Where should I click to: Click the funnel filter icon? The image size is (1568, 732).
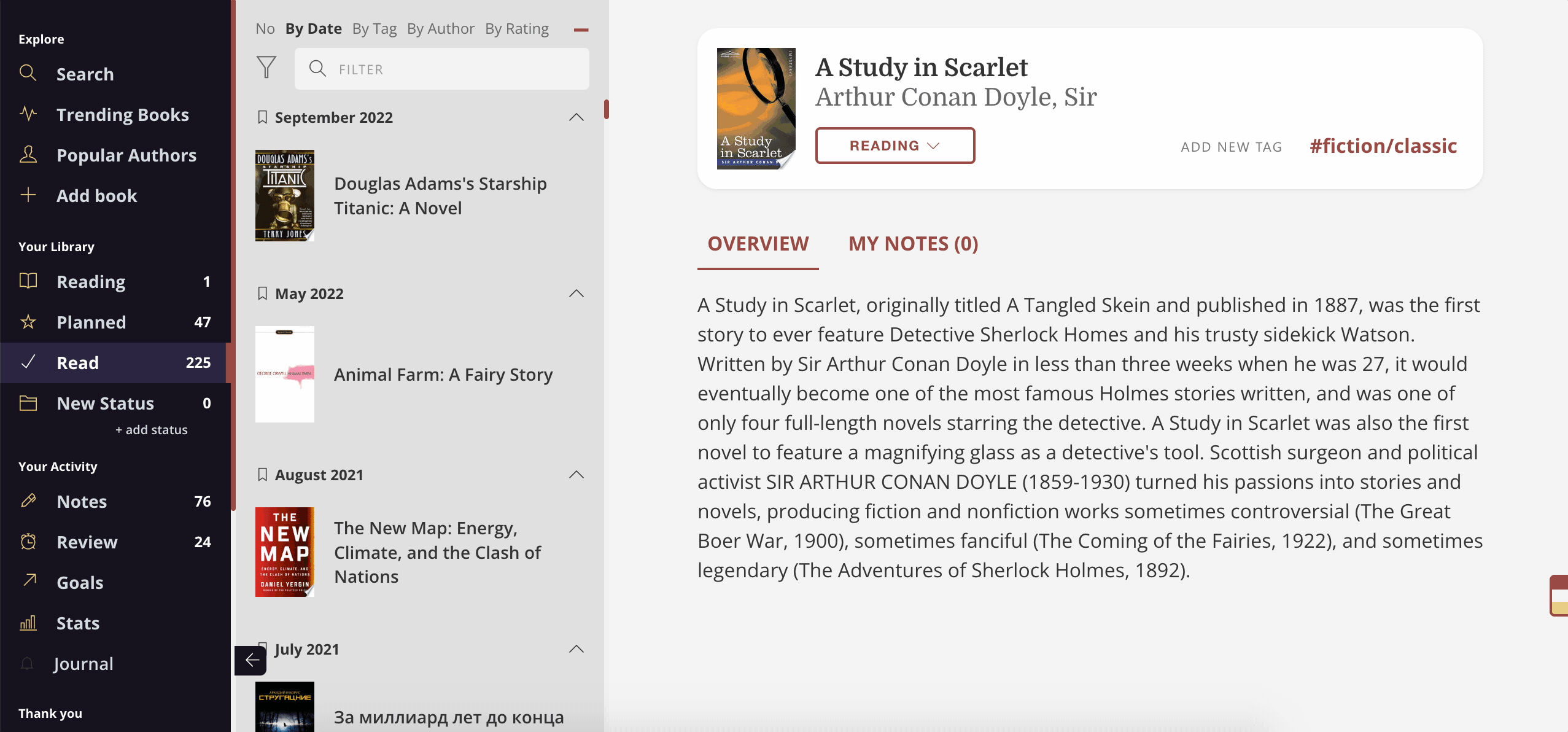pyautogui.click(x=266, y=68)
